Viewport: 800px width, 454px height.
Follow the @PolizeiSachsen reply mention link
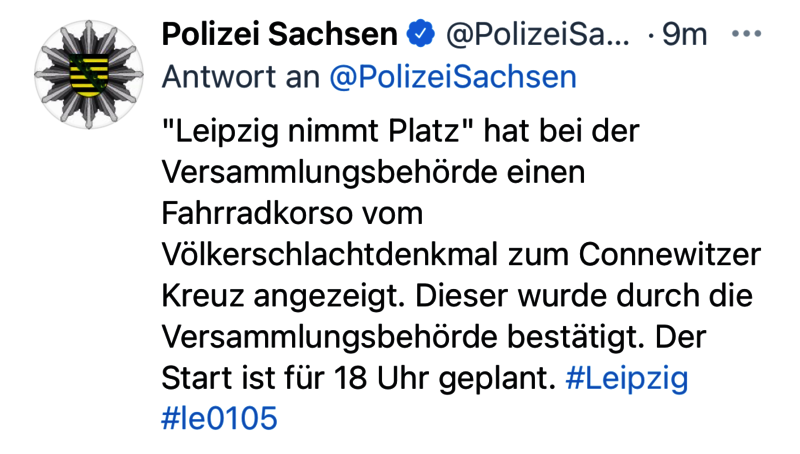click(453, 77)
